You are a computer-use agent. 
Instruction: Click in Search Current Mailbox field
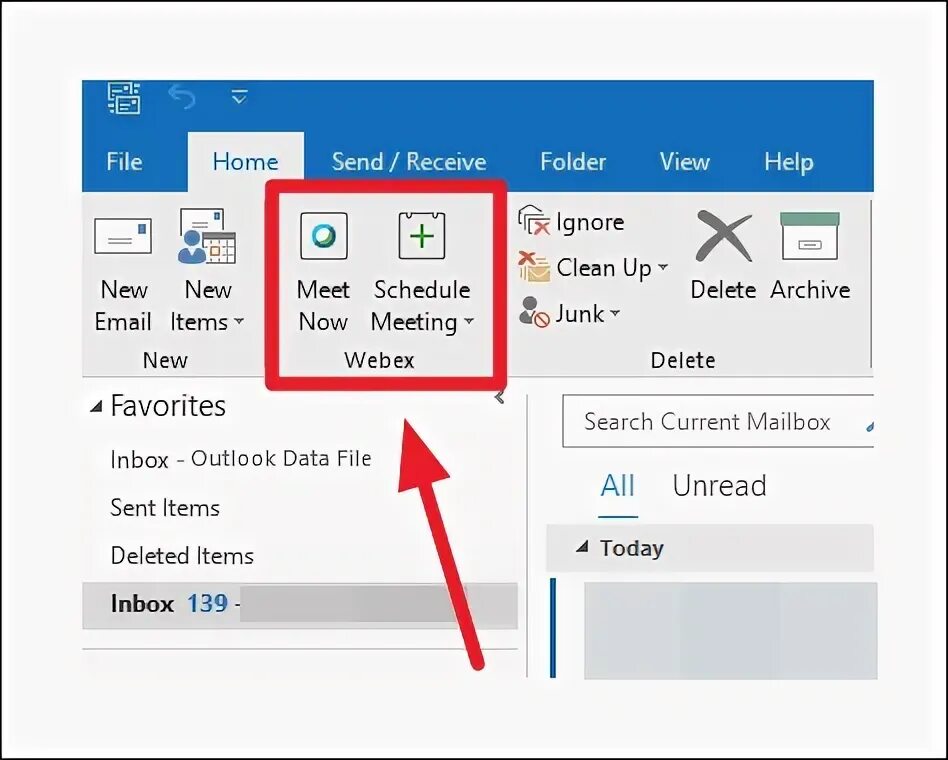tap(718, 421)
